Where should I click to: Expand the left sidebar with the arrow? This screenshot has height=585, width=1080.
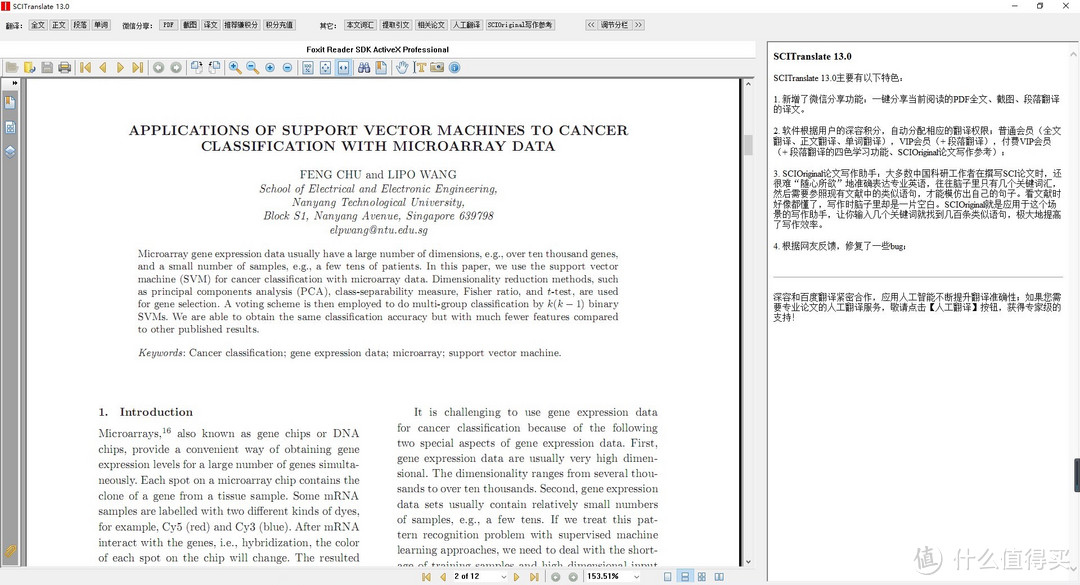pyautogui.click(x=14, y=83)
